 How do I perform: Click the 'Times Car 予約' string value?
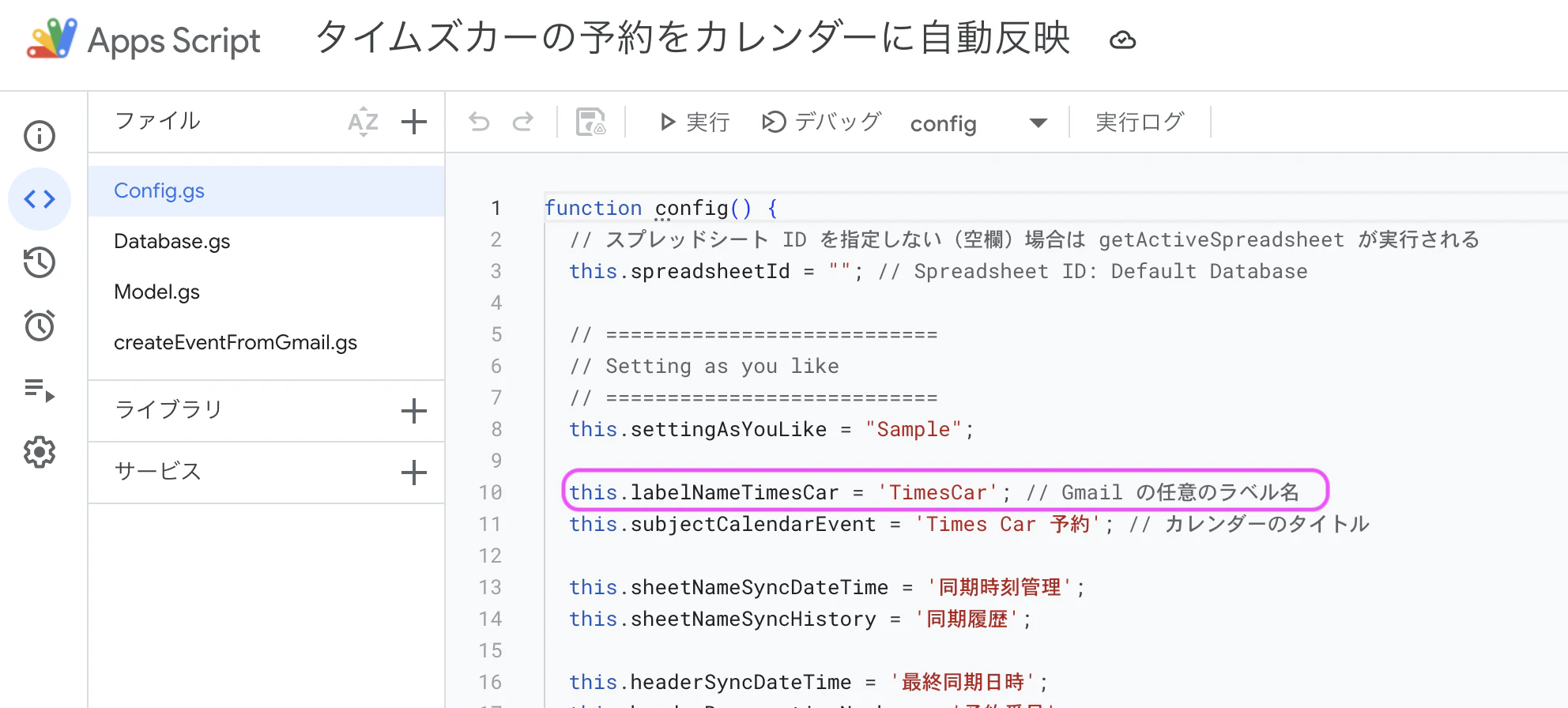1008,524
